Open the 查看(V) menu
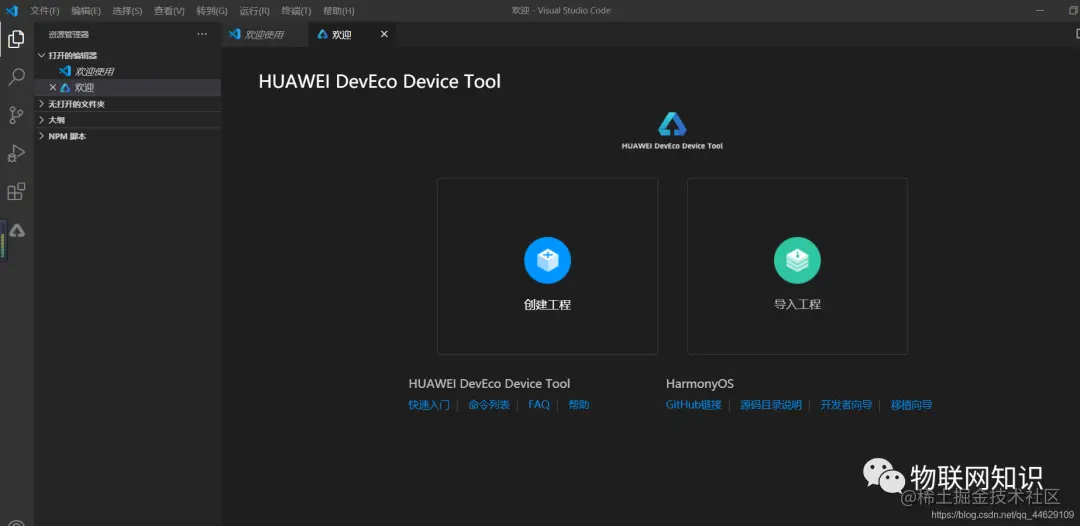The height and width of the screenshot is (526, 1080). pos(169,11)
